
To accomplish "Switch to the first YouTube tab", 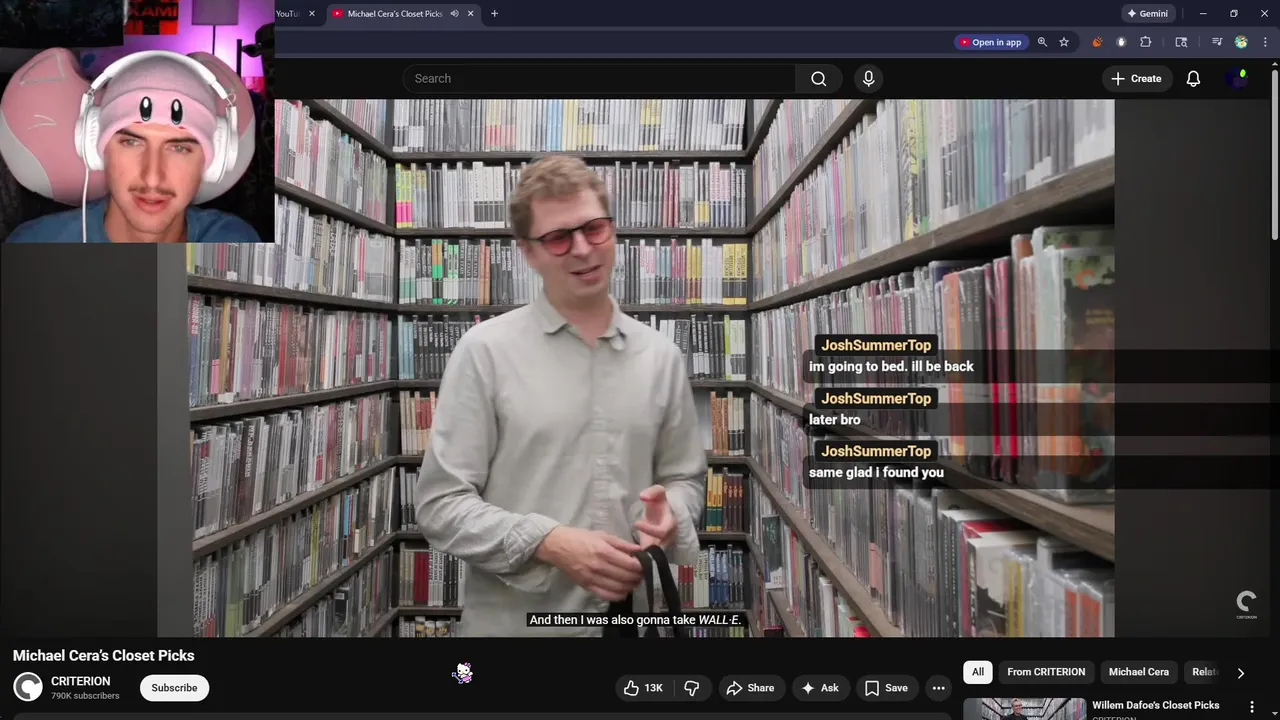I will click(287, 14).
